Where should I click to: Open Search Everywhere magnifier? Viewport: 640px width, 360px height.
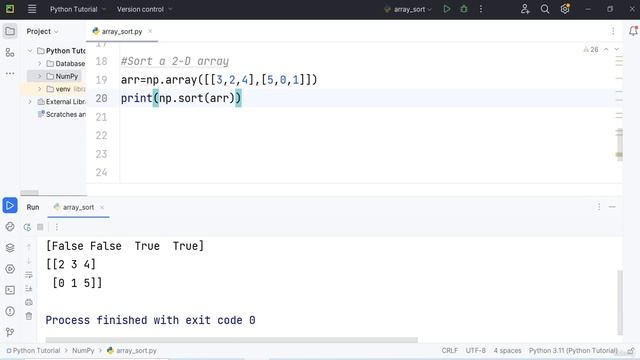(545, 9)
